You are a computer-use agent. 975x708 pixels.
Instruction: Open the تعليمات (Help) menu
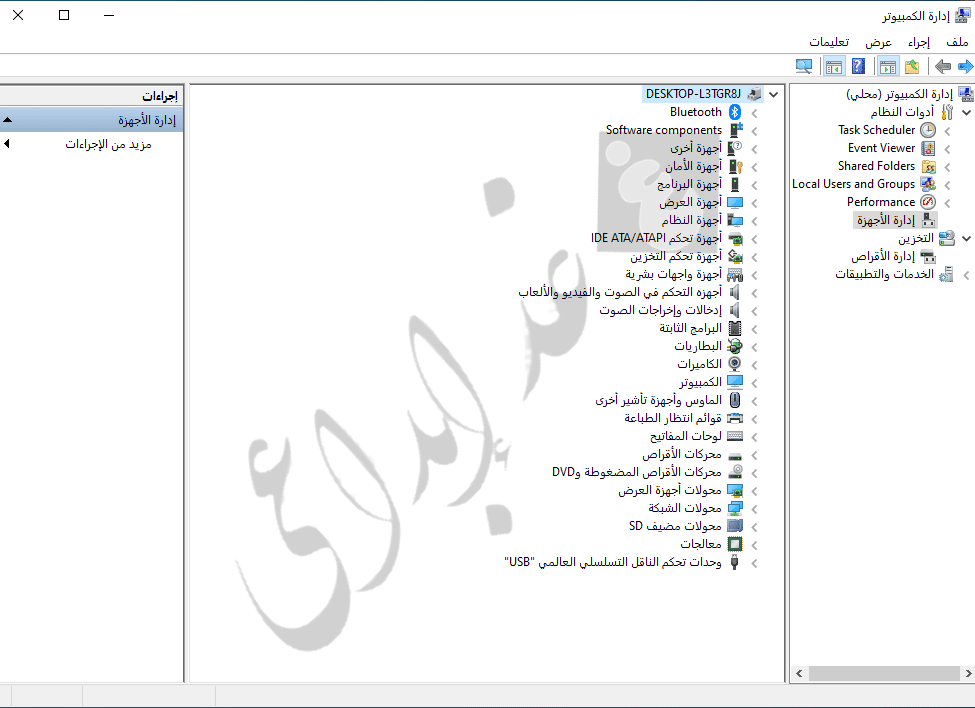click(x=829, y=41)
